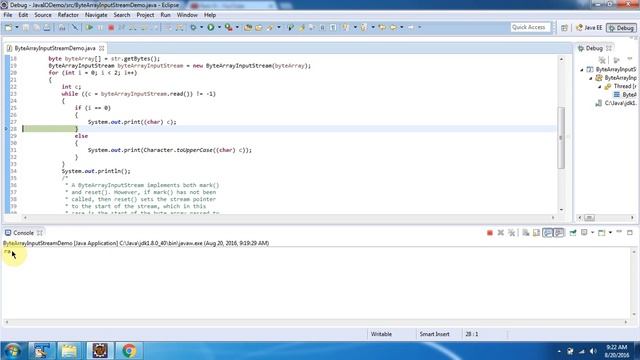Click the green Run toolbar icon
The image size is (640, 360).
[211, 27]
